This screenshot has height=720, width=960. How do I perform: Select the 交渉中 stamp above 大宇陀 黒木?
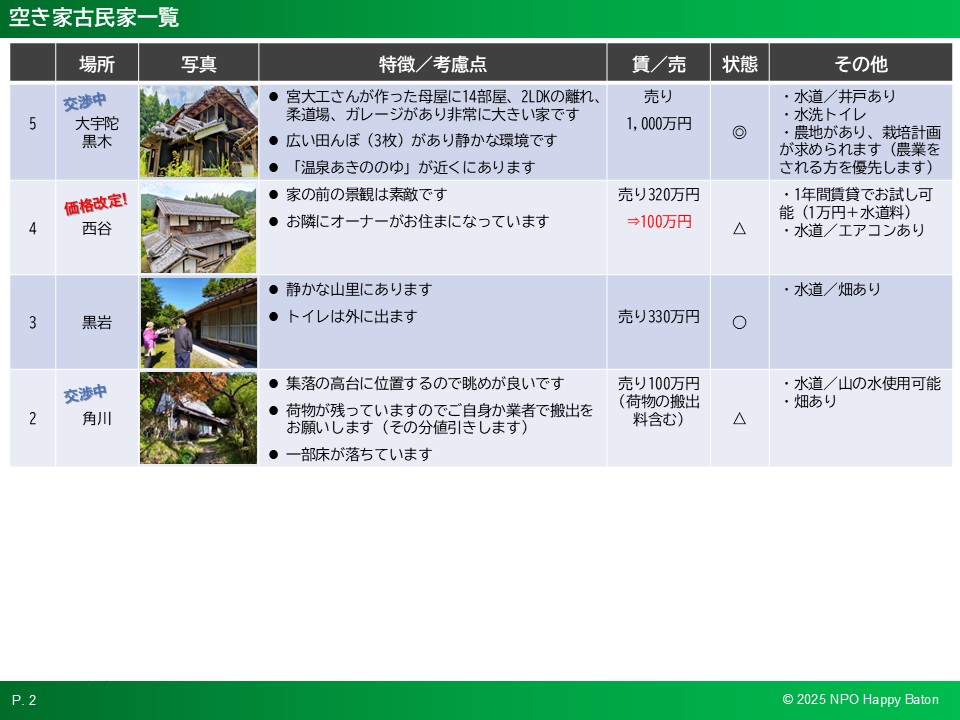coord(85,102)
